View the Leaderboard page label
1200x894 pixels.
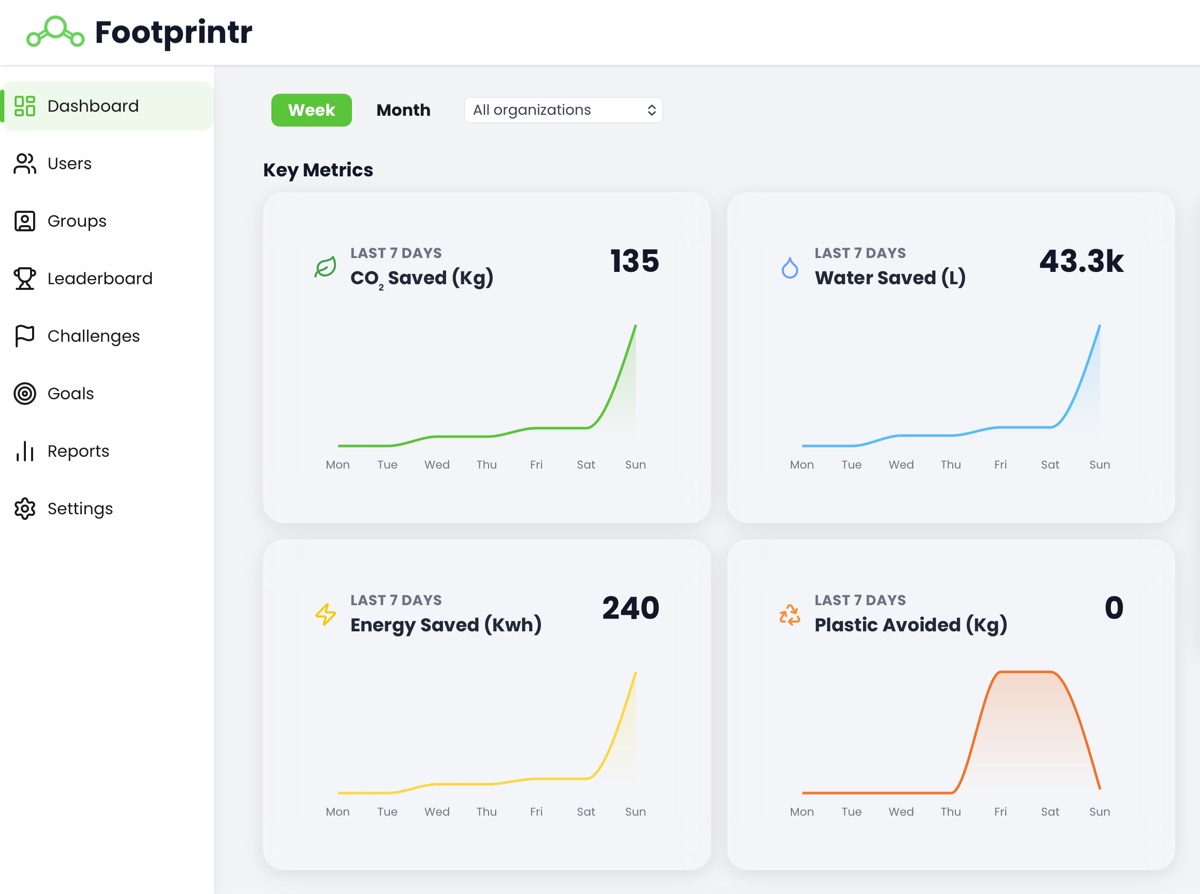(x=100, y=278)
